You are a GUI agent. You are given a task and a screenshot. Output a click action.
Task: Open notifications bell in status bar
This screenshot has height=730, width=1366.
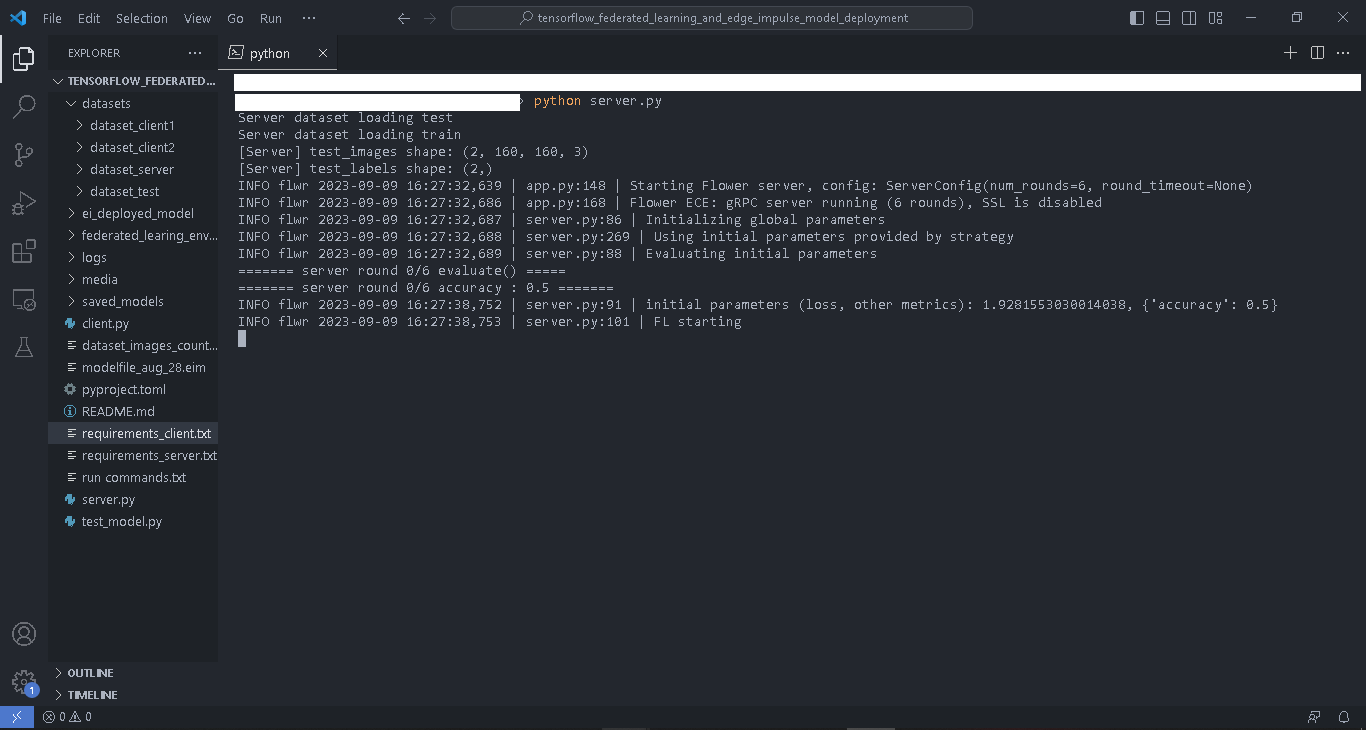[x=1344, y=717]
